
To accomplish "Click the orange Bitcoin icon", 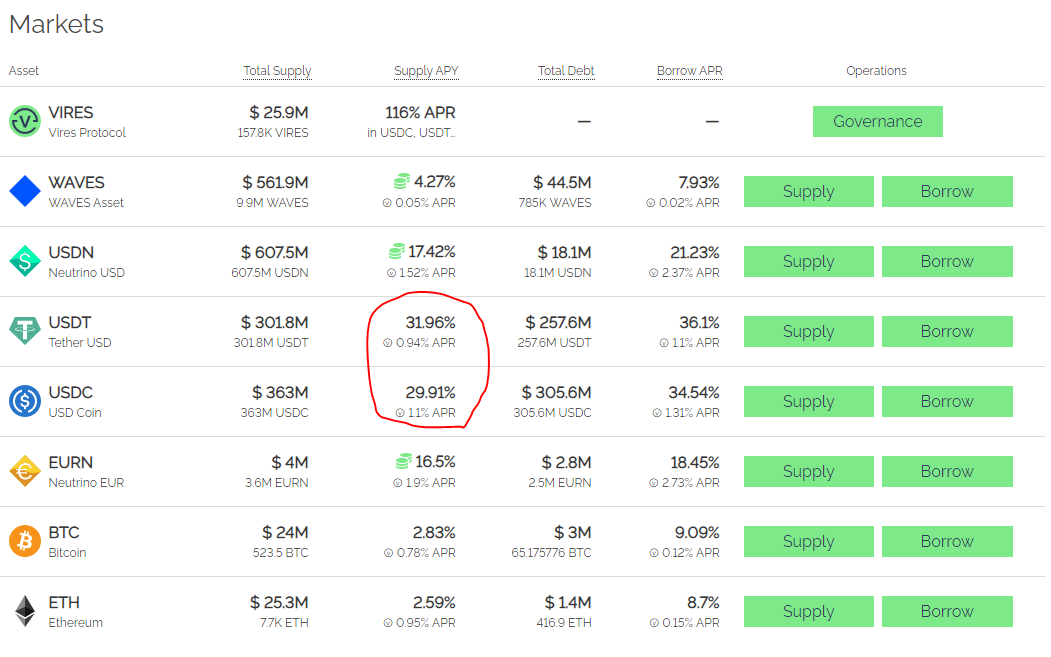I will pyautogui.click(x=25, y=541).
